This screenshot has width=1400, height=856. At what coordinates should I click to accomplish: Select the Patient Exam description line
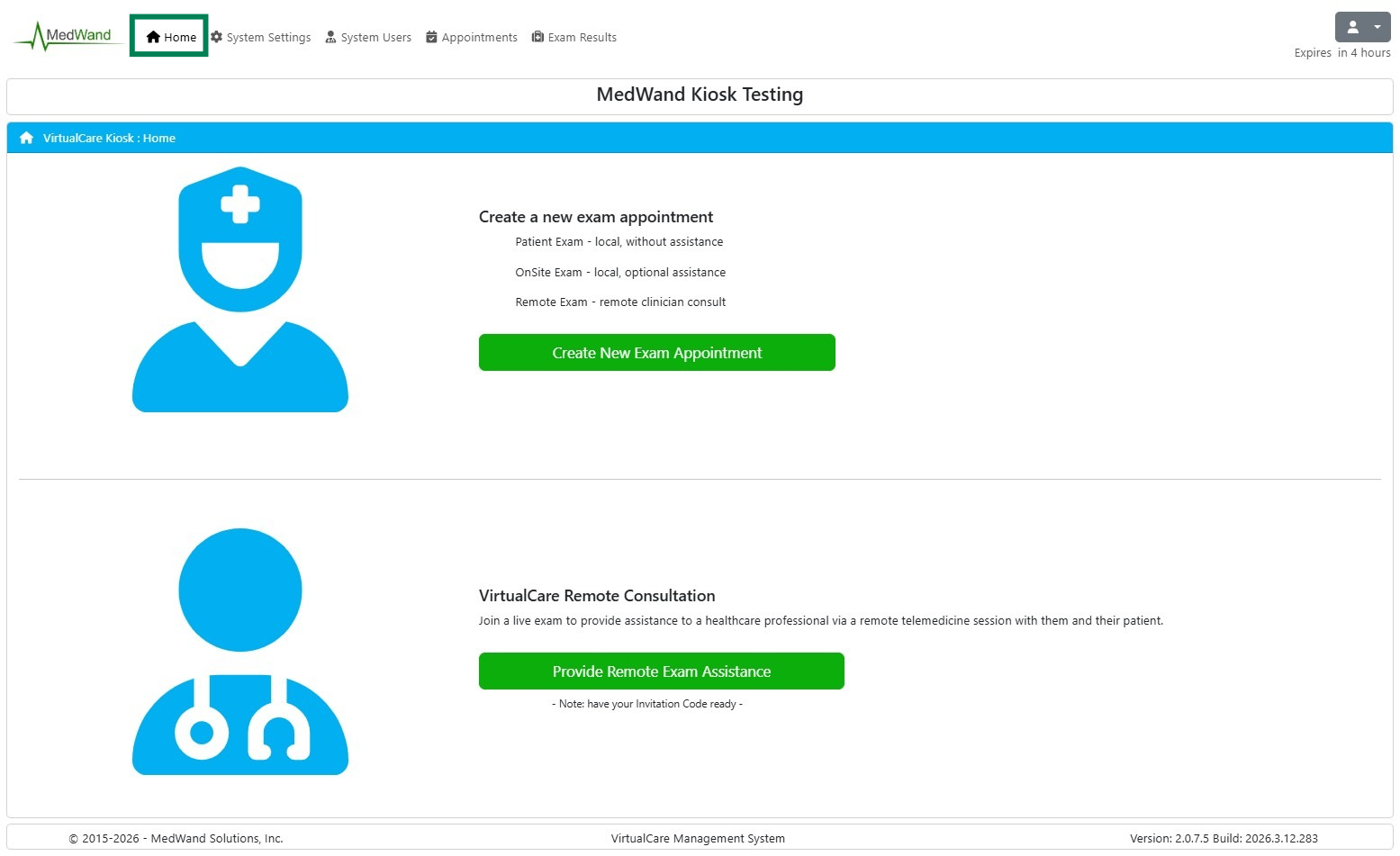coord(619,241)
